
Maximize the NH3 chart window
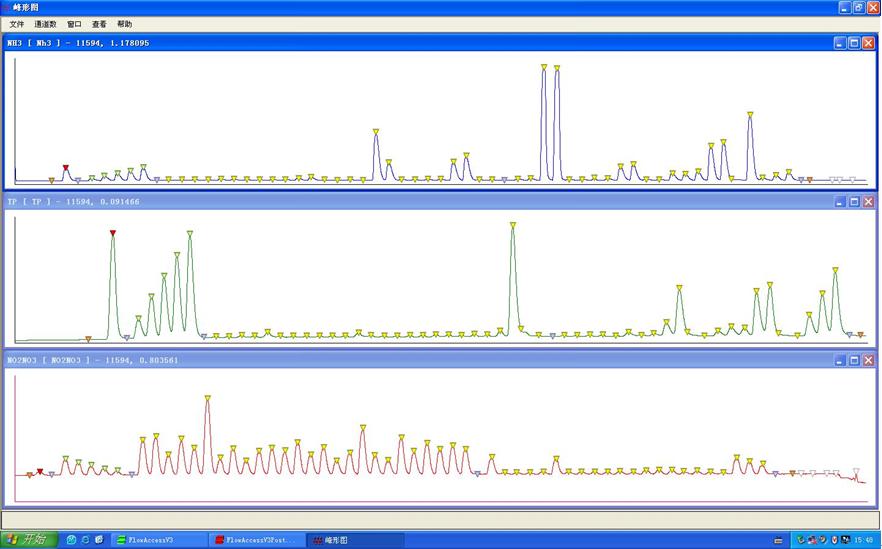[x=854, y=43]
